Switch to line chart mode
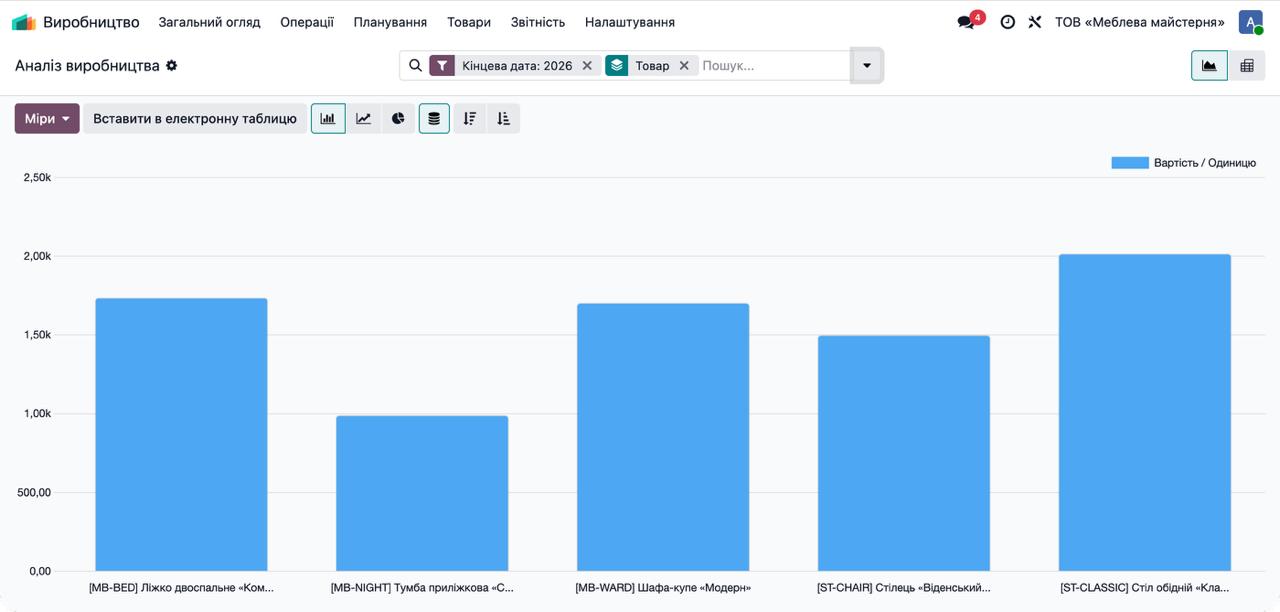Viewport: 1280px width, 612px height. coord(363,118)
